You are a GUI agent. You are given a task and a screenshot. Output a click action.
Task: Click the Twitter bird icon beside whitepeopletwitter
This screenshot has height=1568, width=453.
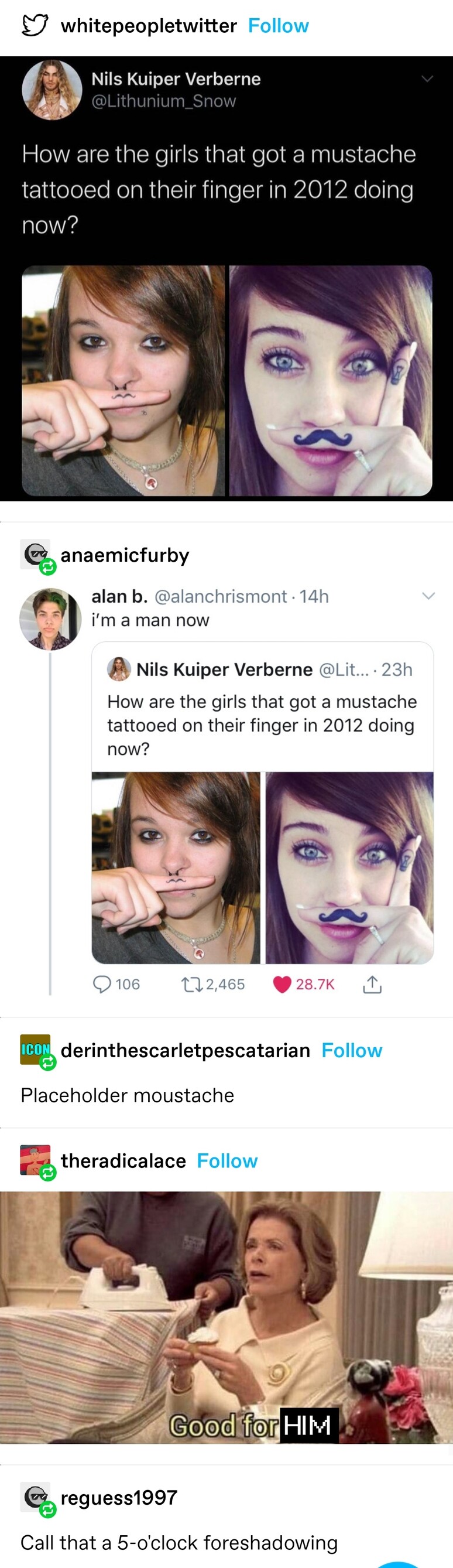pos(35,26)
